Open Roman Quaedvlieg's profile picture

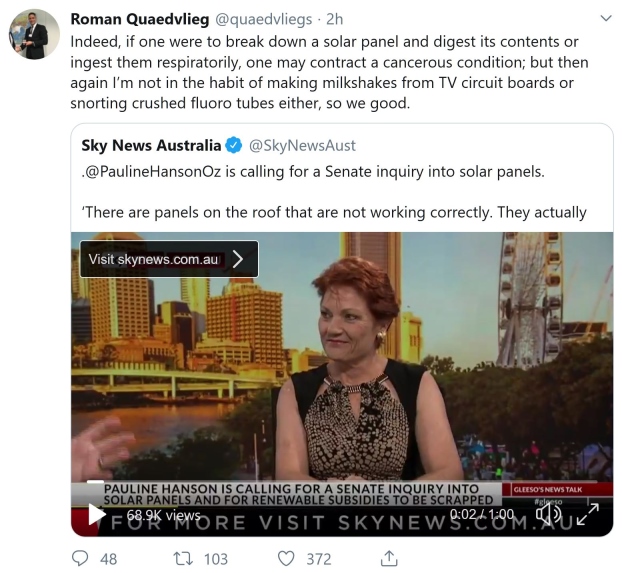pos(35,34)
